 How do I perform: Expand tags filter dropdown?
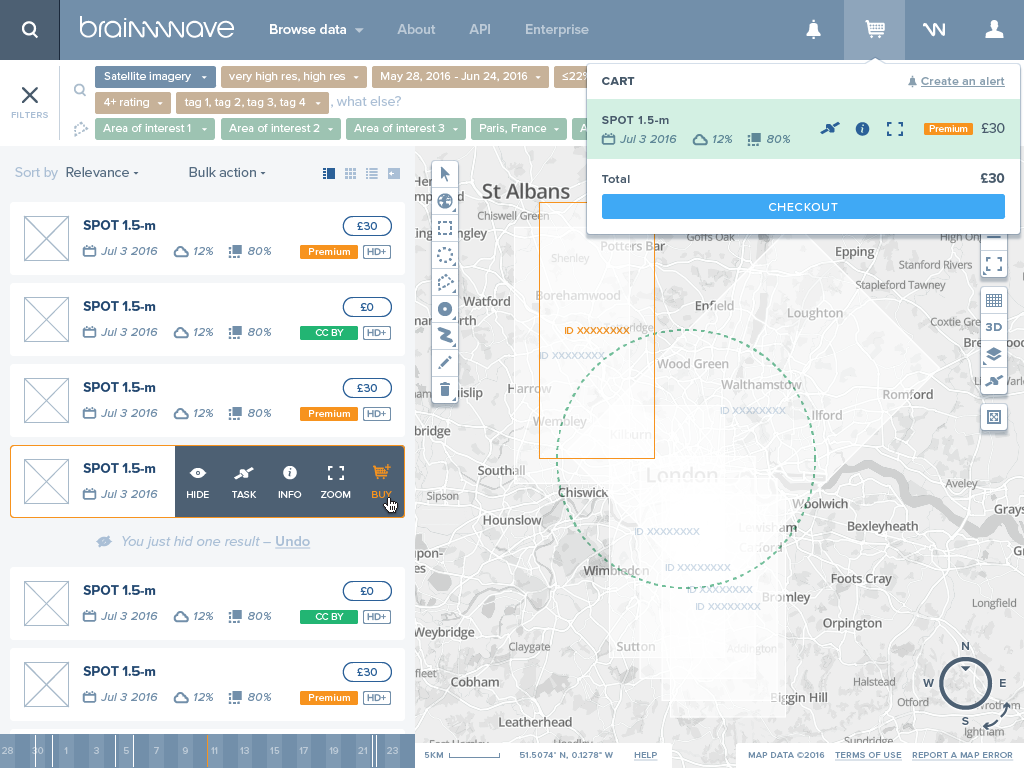tap(252, 103)
